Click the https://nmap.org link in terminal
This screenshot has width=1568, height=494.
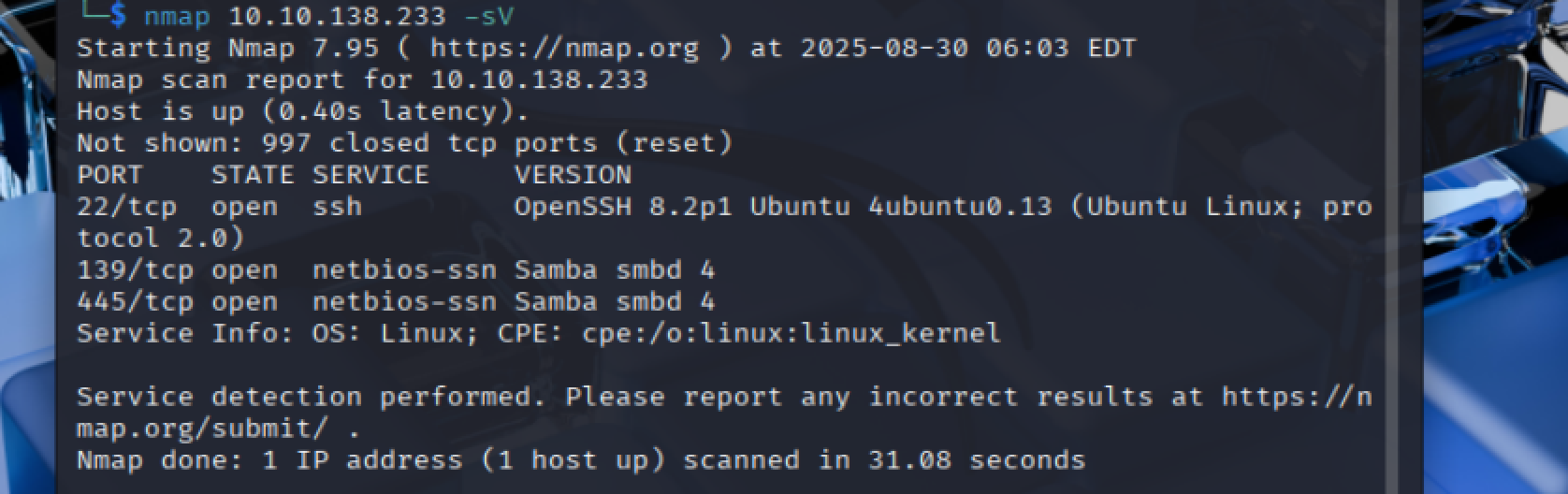pos(564,48)
